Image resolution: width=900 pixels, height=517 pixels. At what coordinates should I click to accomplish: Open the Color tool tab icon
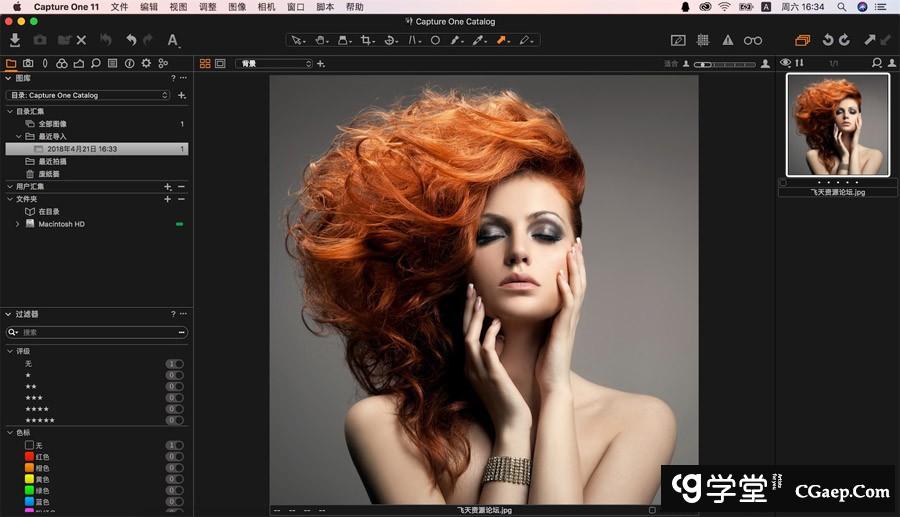pos(62,63)
